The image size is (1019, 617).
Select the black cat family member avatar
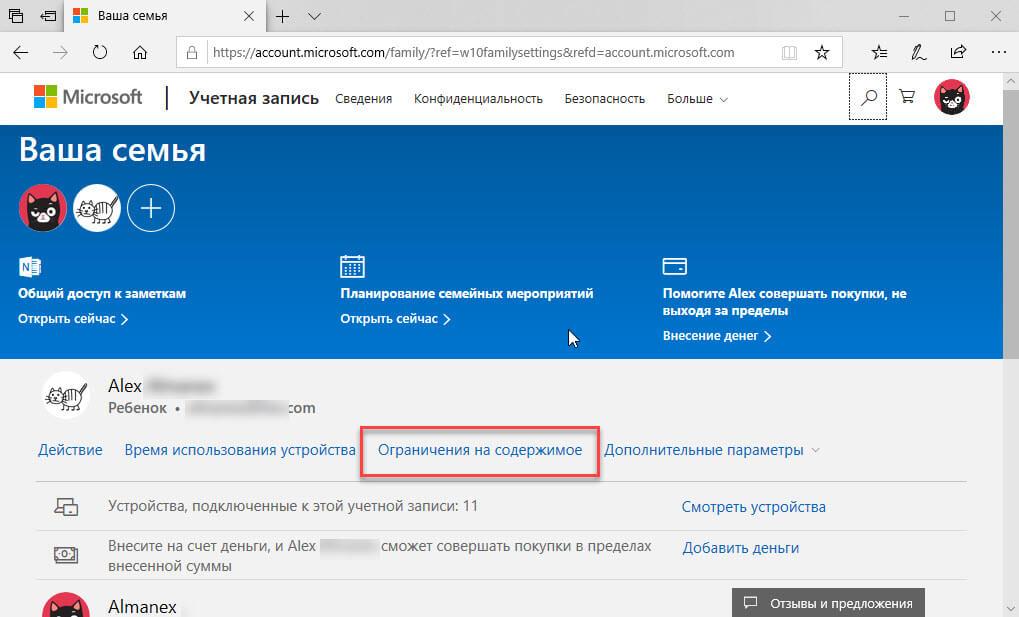tap(43, 208)
